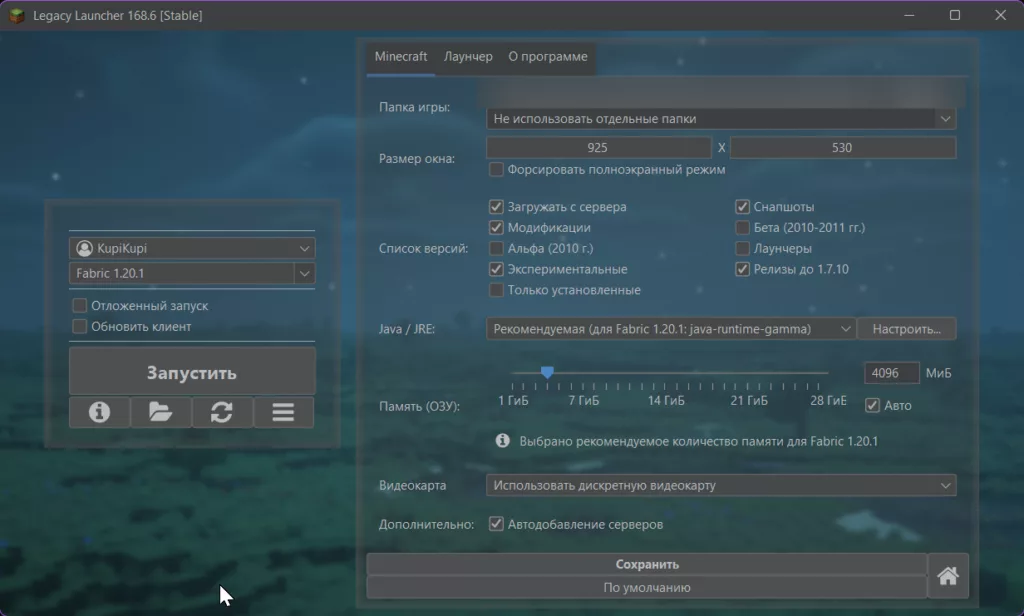Open the hamburger menu icon
This screenshot has height=616, width=1024.
283,412
